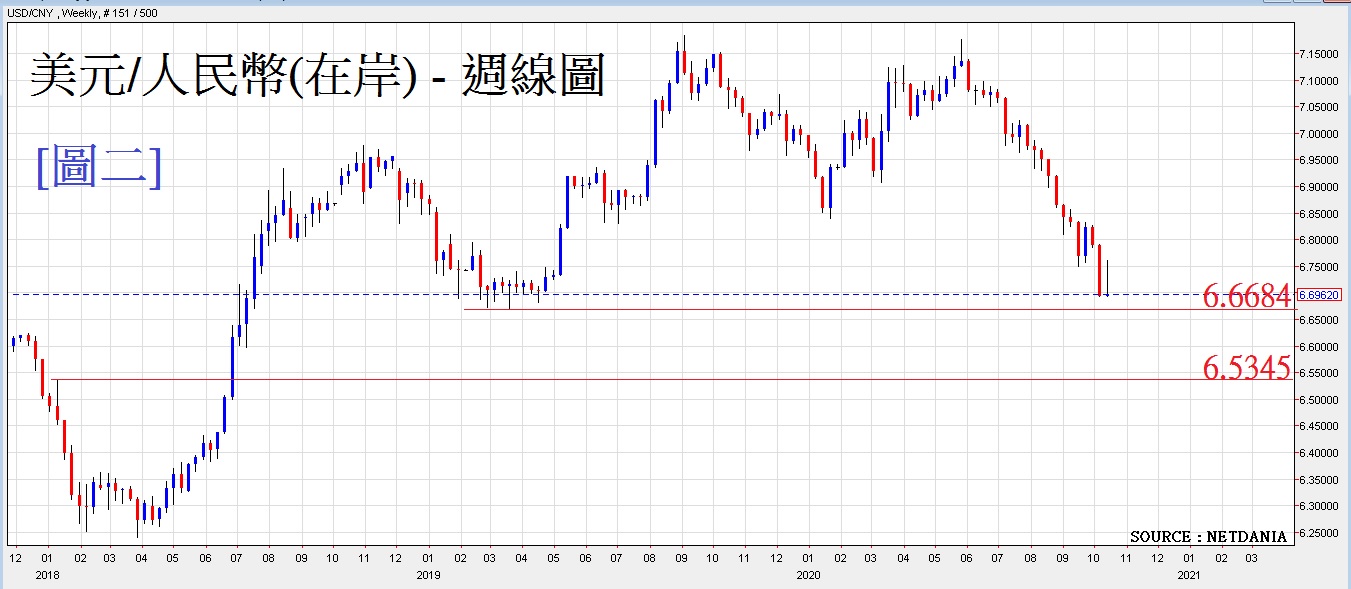Click the 7.15000 price axis label
This screenshot has height=589, width=1351.
[x=1320, y=54]
